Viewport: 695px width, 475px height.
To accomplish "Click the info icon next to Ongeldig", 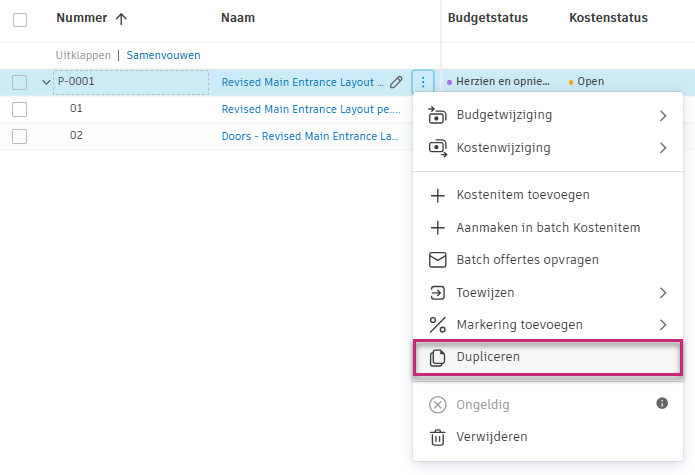I will (x=661, y=403).
